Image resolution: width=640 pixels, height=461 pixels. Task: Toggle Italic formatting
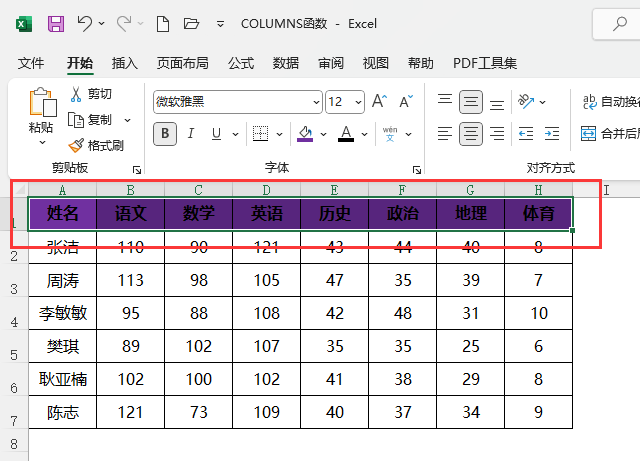click(191, 134)
